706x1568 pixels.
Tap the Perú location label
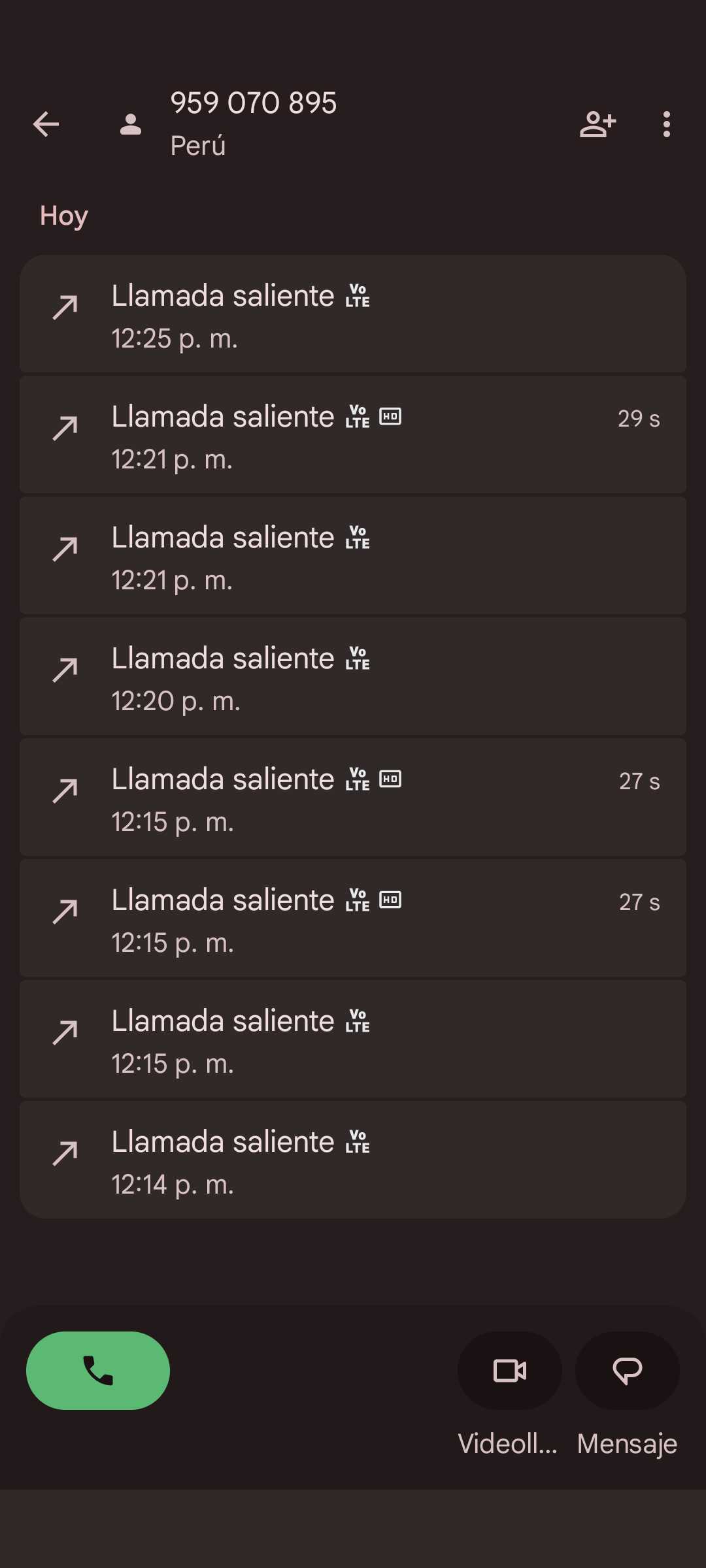(198, 146)
